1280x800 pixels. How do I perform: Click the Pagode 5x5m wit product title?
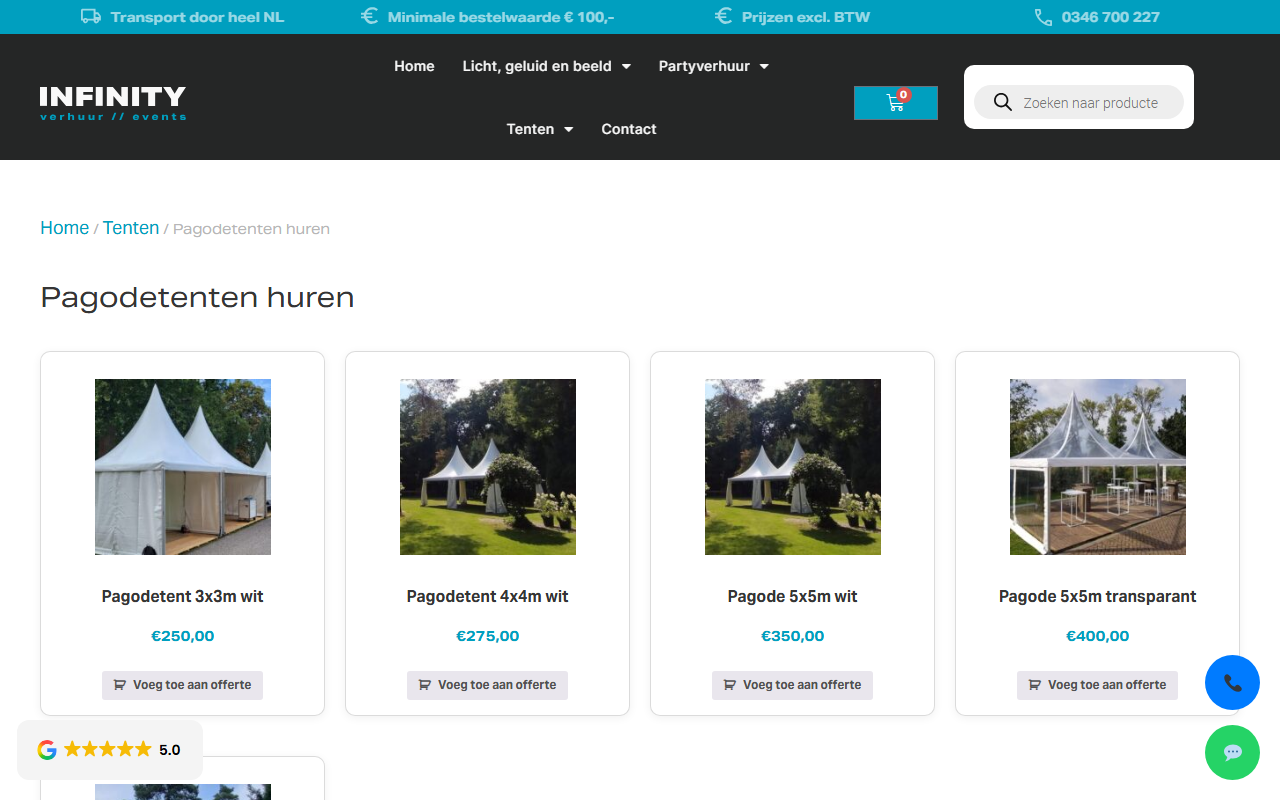(x=793, y=597)
